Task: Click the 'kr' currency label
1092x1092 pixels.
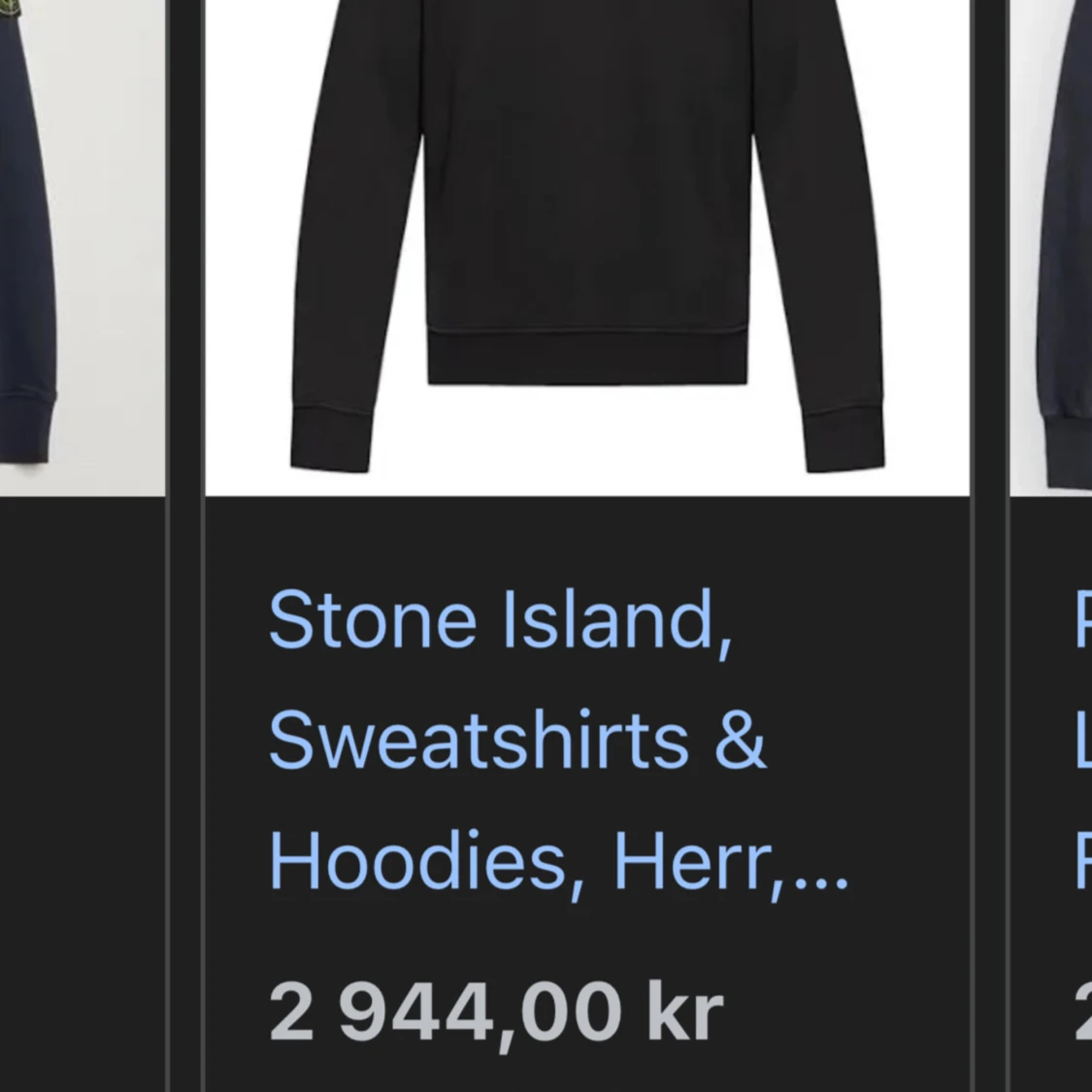Action: 686,1011
